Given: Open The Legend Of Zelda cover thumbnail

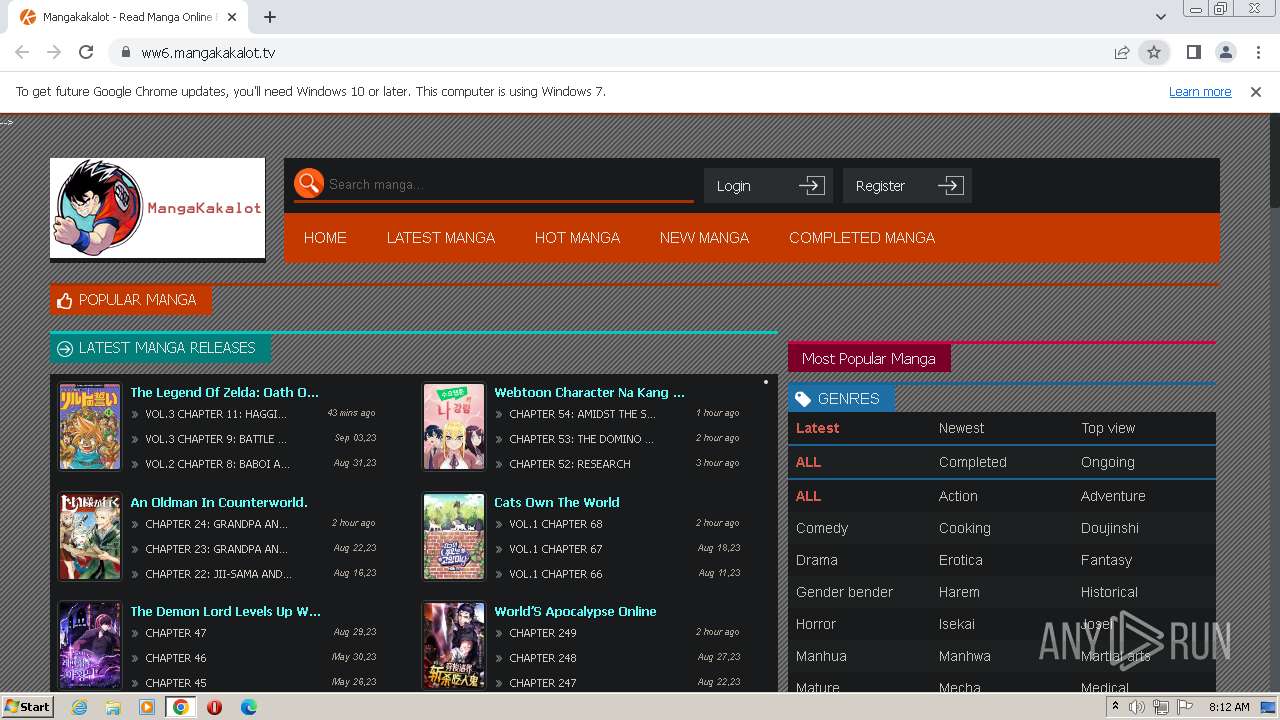Looking at the screenshot, I should click(x=90, y=427).
